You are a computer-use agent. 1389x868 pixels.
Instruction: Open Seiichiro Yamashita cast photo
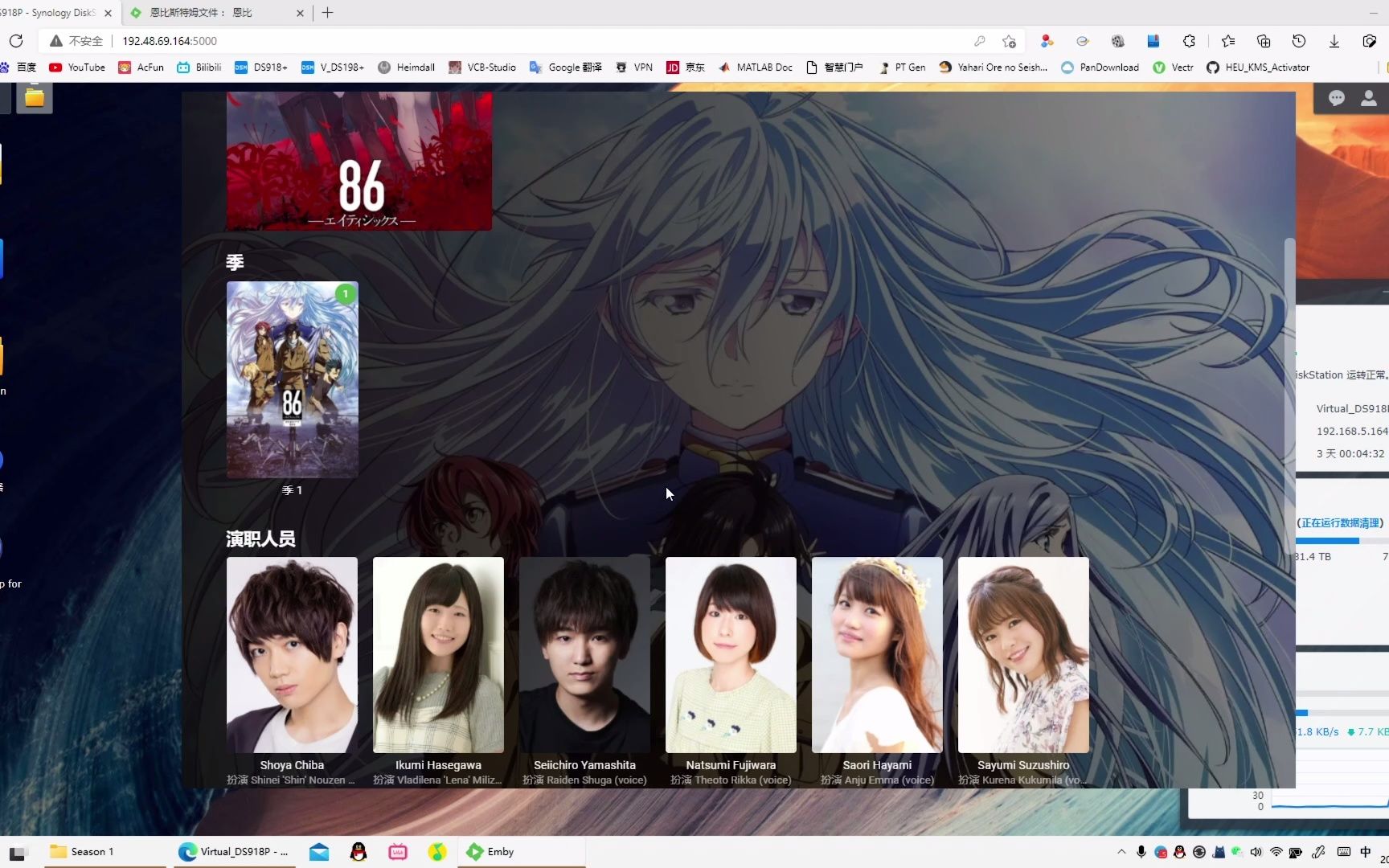584,655
